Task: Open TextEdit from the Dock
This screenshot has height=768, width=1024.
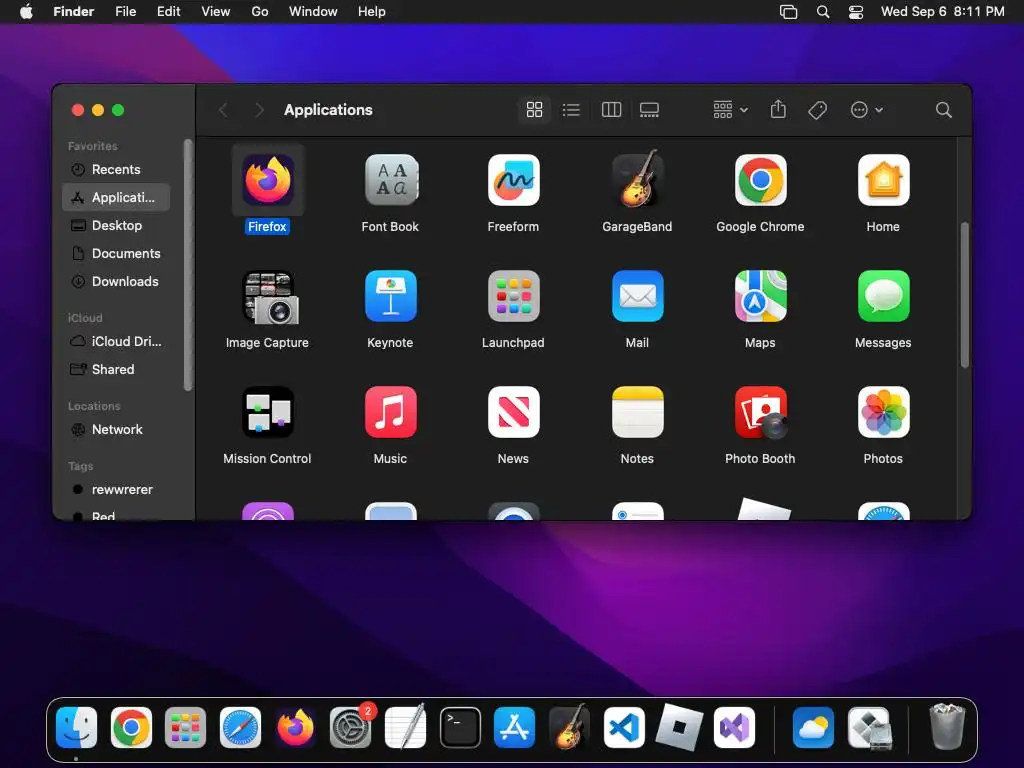Action: (406, 726)
